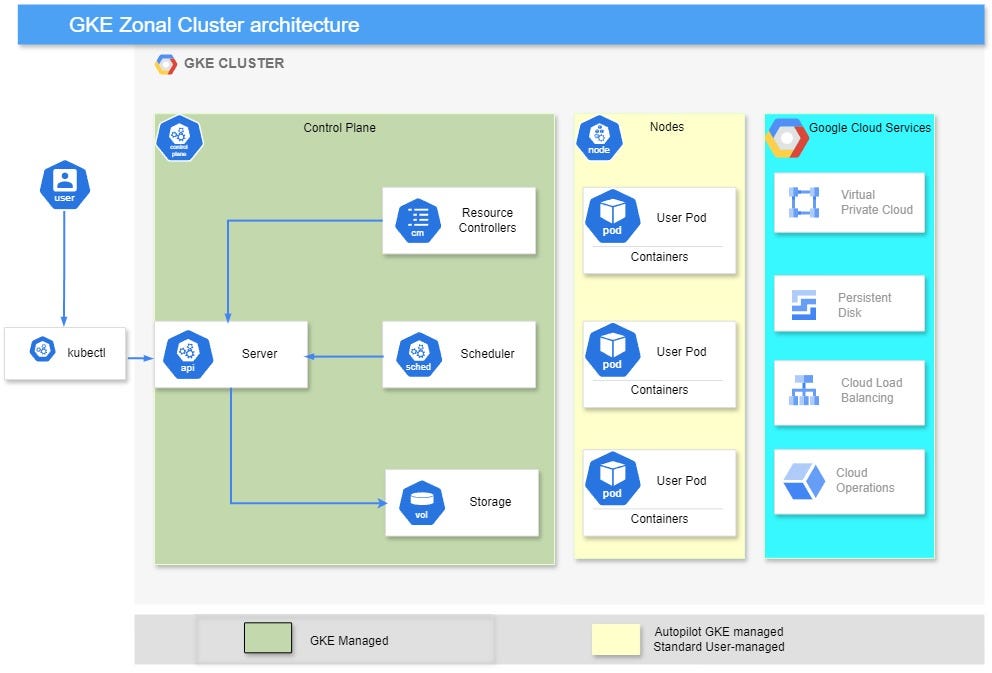Click the first User Pod cube icon
This screenshot has width=992, height=673.
[x=612, y=215]
